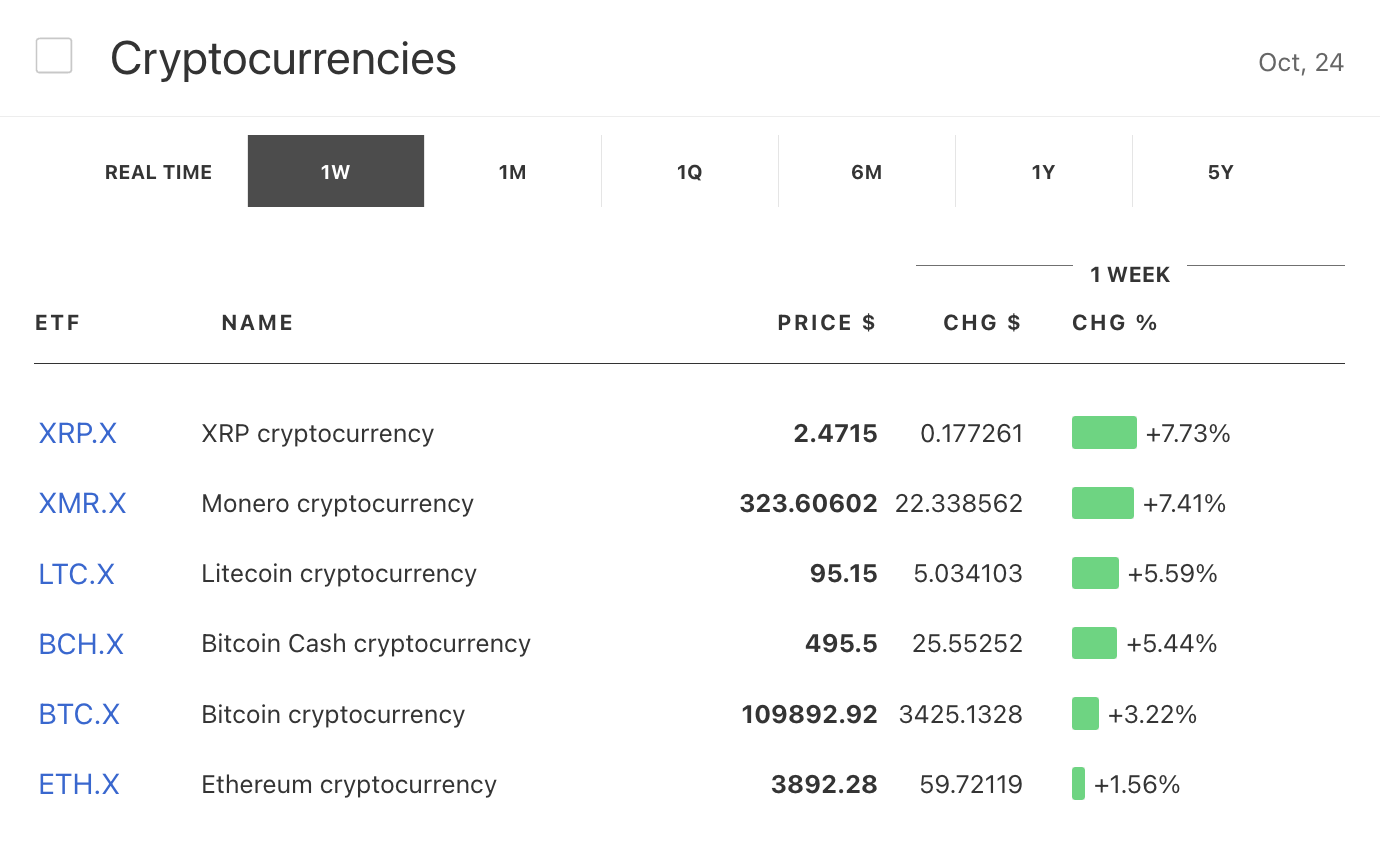Viewport: 1380px width, 862px height.
Task: Click the green bar for XRP +7.73%
Action: coord(1104,433)
